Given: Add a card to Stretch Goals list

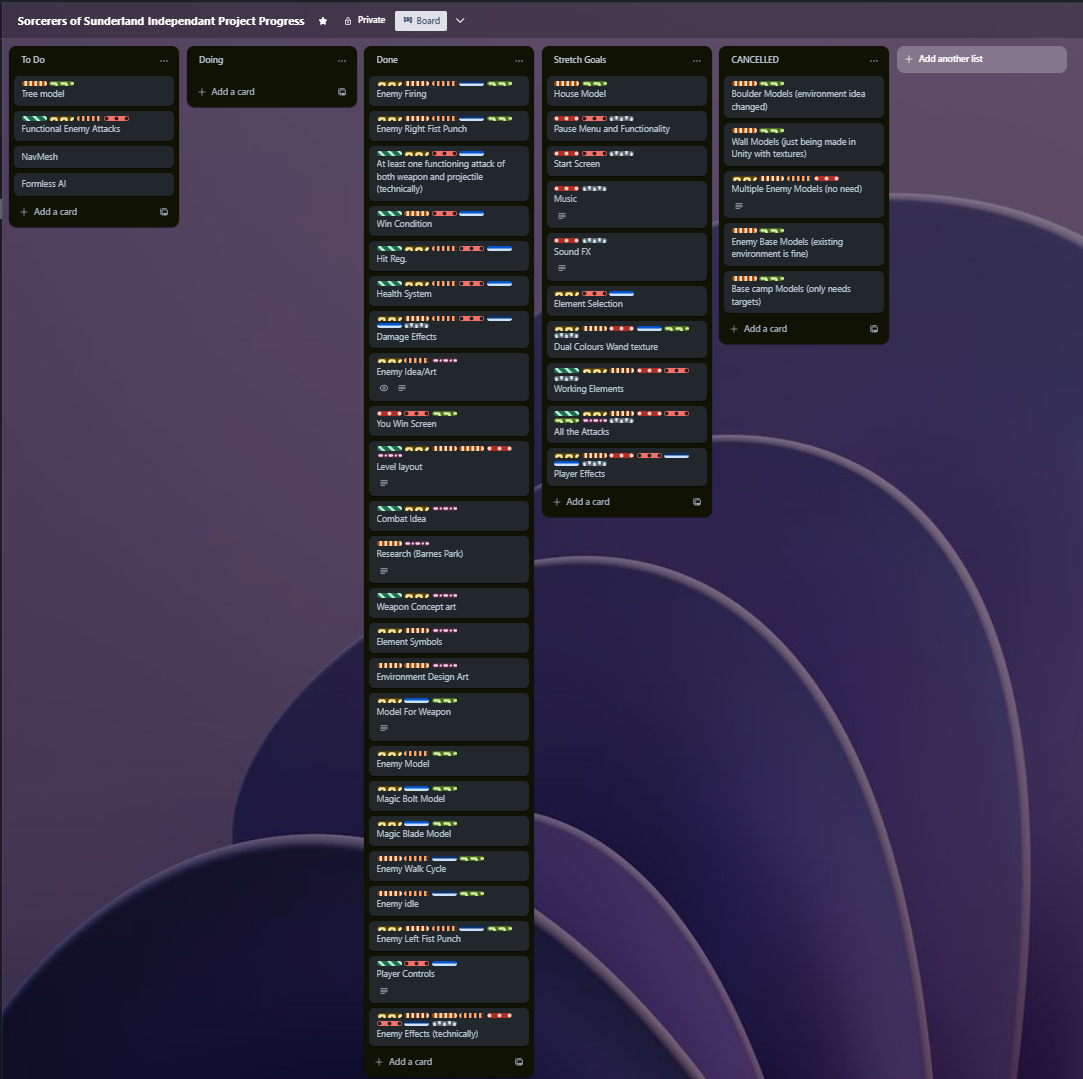Looking at the screenshot, I should coord(582,502).
